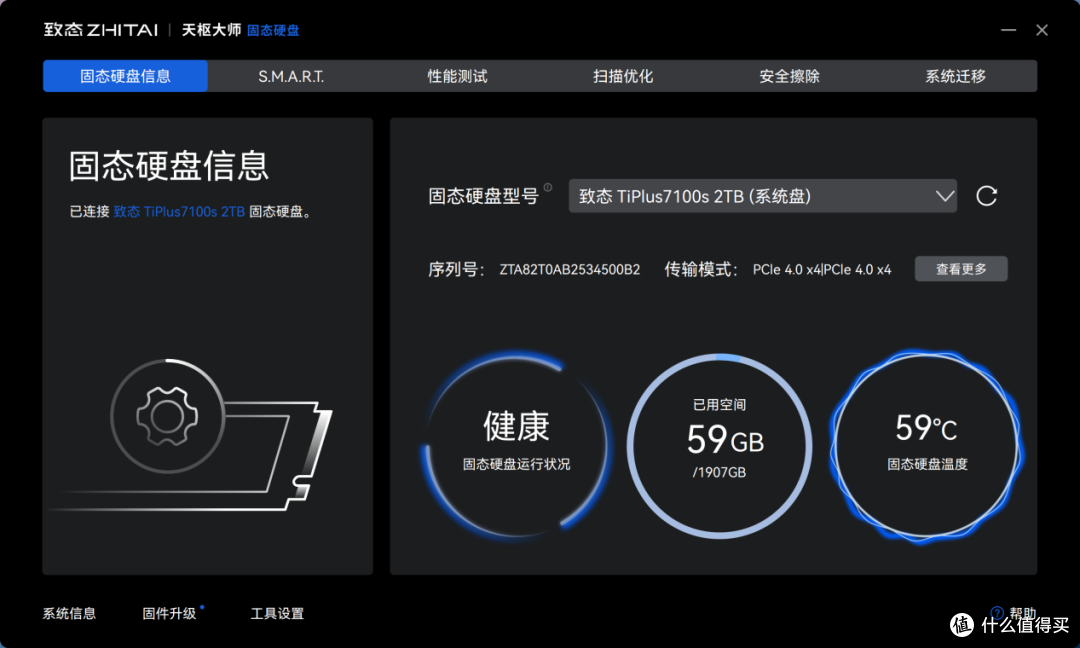Image resolution: width=1080 pixels, height=648 pixels.
Task: Expand the dropdown chevron arrow
Action: [945, 196]
